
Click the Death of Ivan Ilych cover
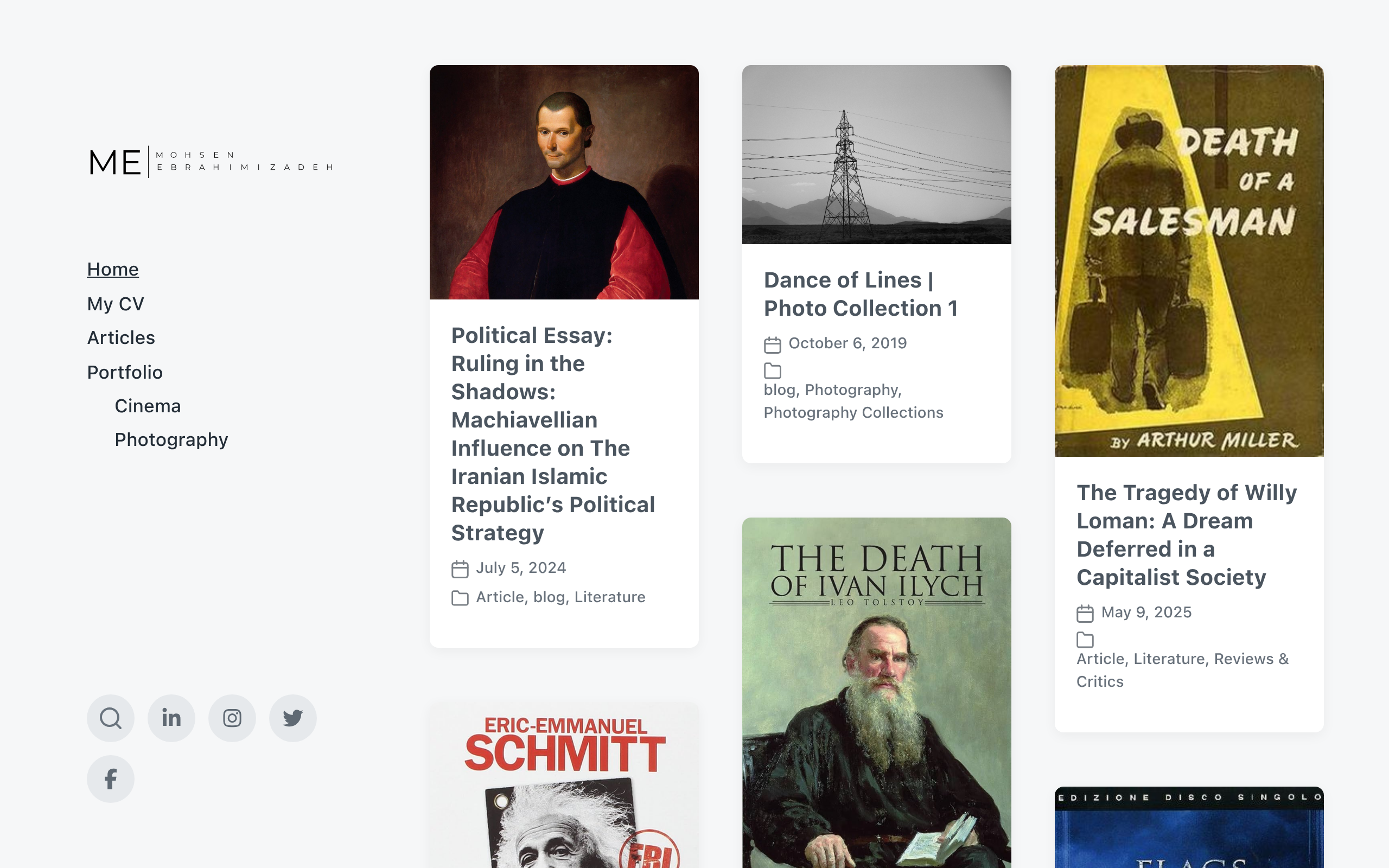pyautogui.click(x=876, y=692)
